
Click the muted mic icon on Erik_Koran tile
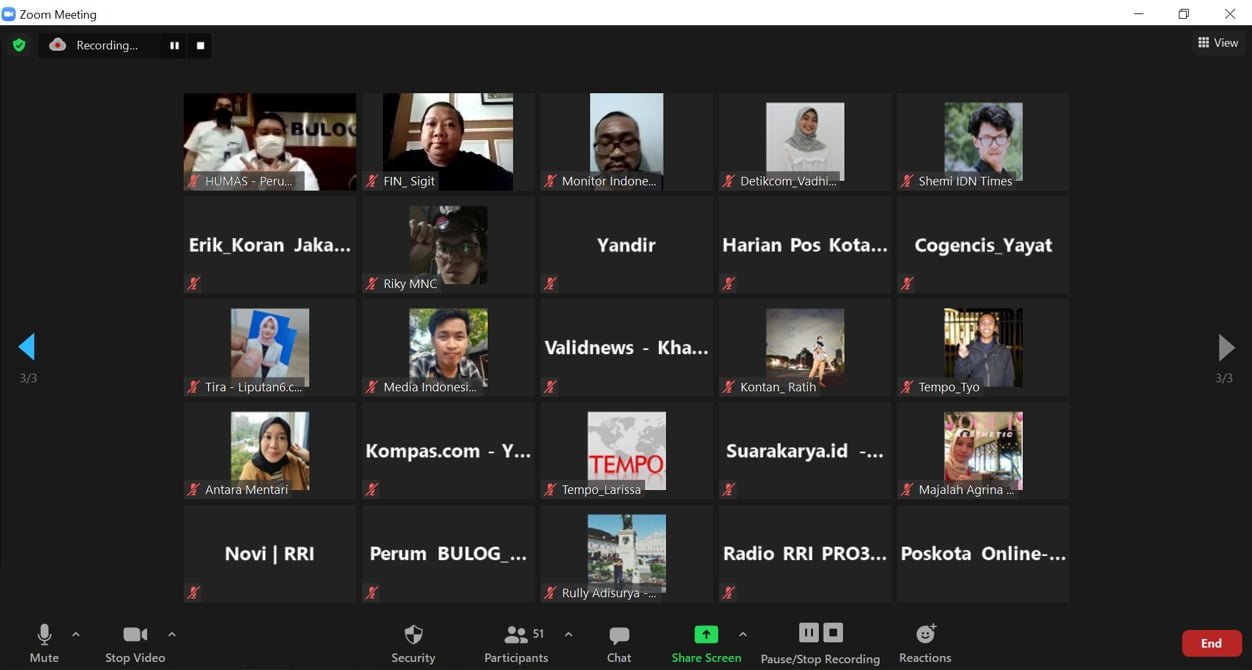pyautogui.click(x=193, y=284)
